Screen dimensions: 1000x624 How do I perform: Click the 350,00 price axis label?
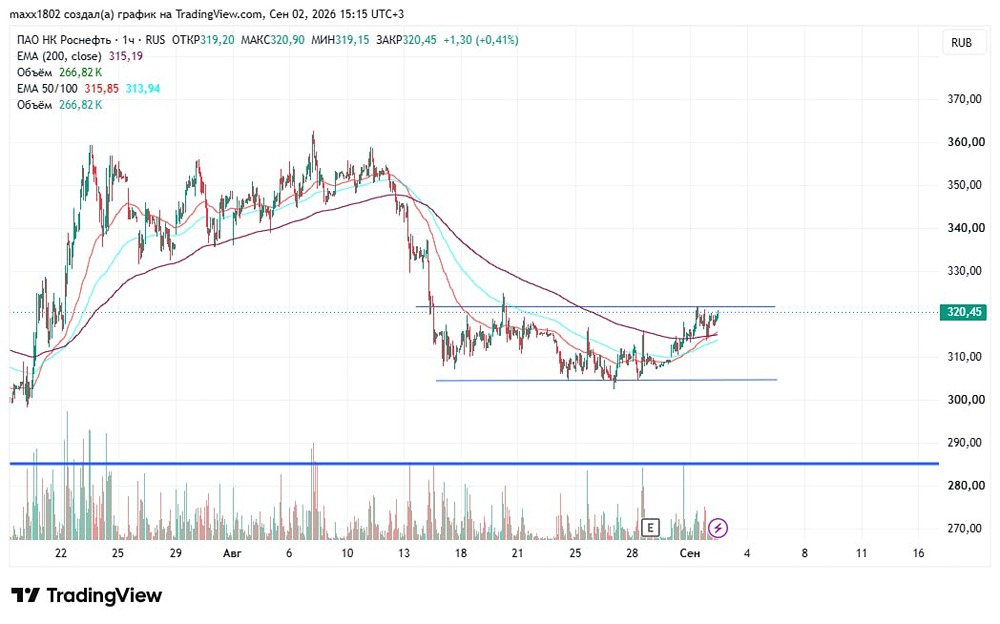964,184
